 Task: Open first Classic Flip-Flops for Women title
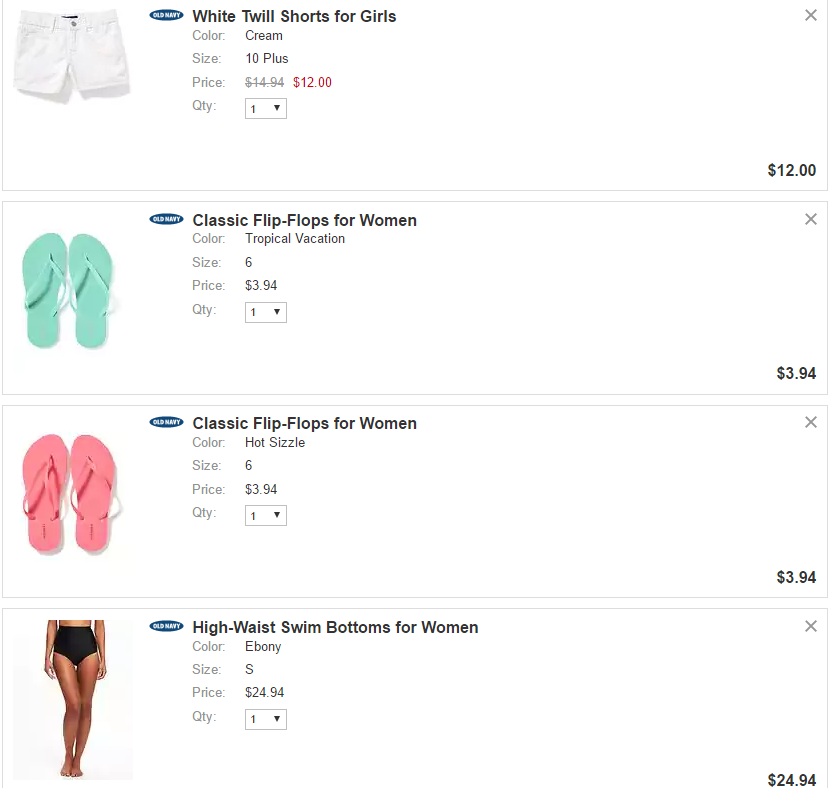click(304, 220)
